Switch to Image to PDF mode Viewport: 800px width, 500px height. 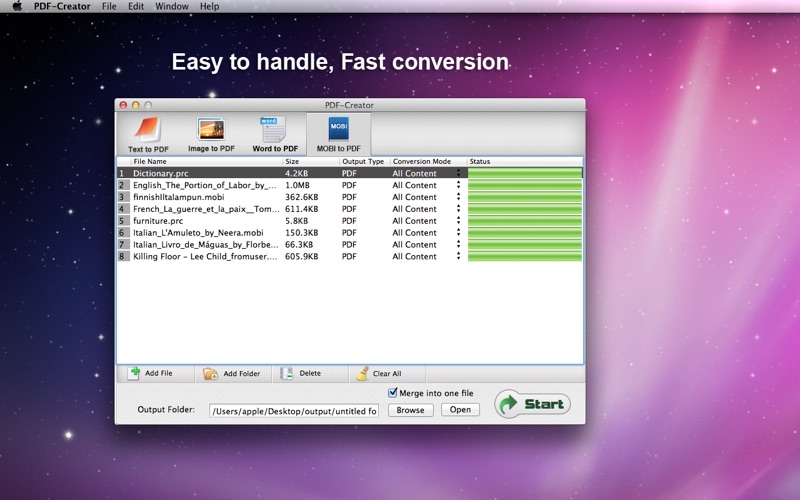click(211, 135)
